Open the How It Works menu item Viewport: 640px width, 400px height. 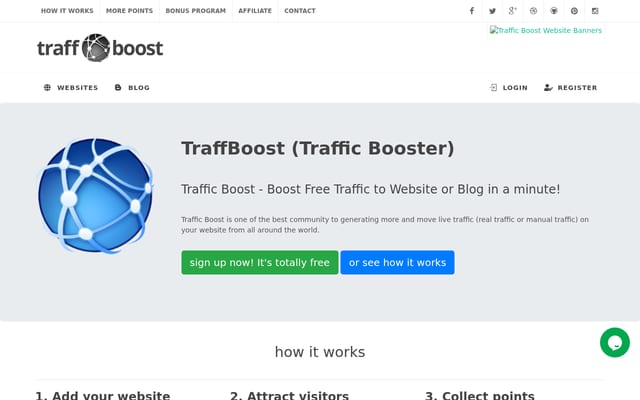point(67,11)
